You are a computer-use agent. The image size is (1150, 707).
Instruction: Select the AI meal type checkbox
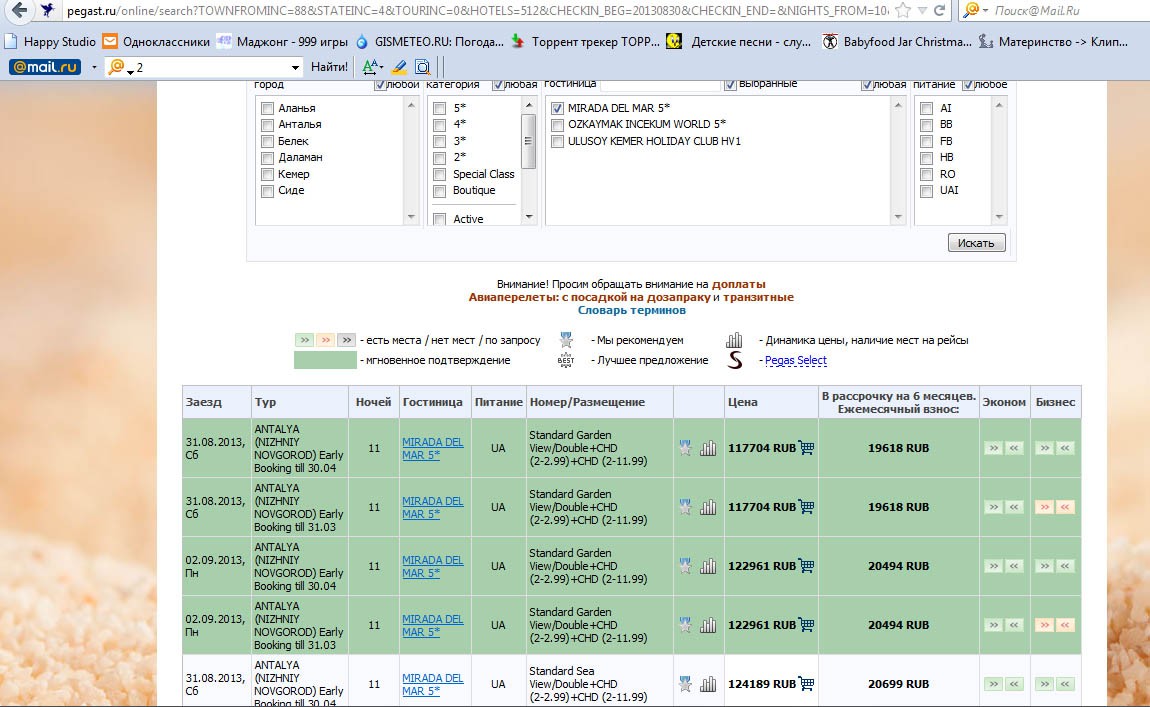(927, 109)
